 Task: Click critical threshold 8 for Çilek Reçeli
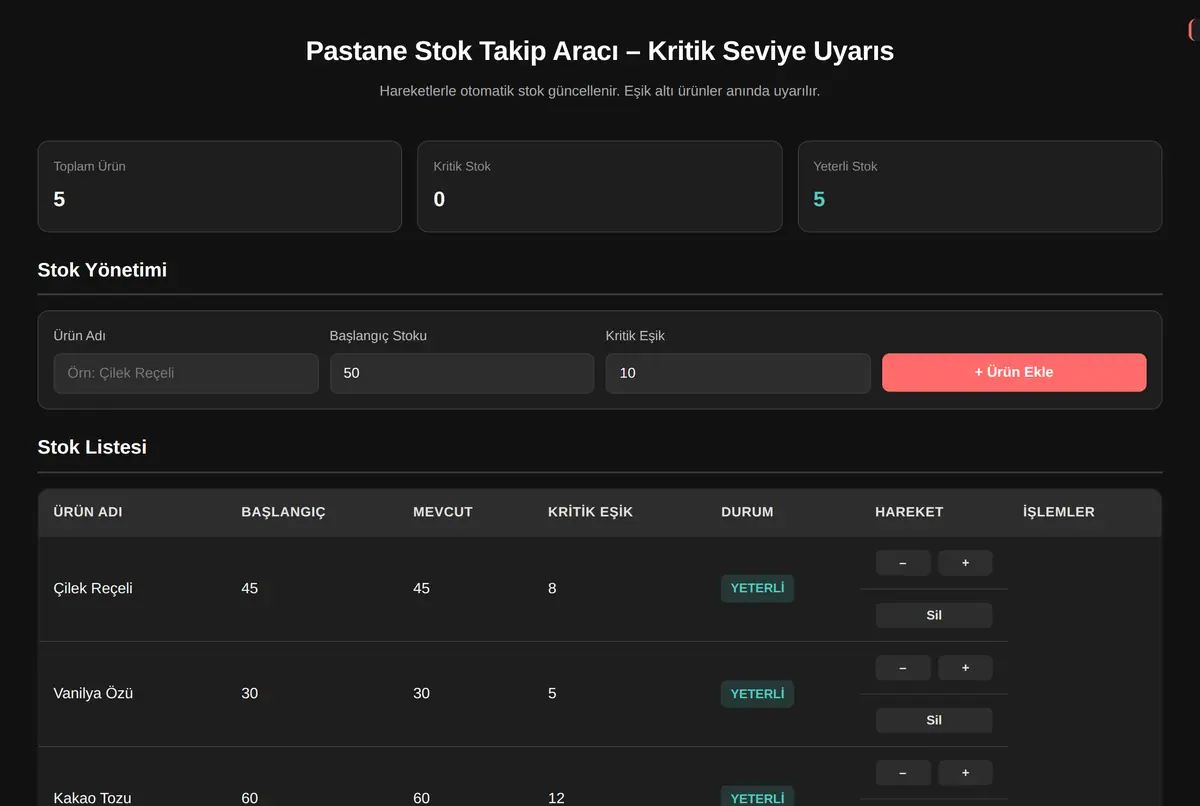pos(552,588)
